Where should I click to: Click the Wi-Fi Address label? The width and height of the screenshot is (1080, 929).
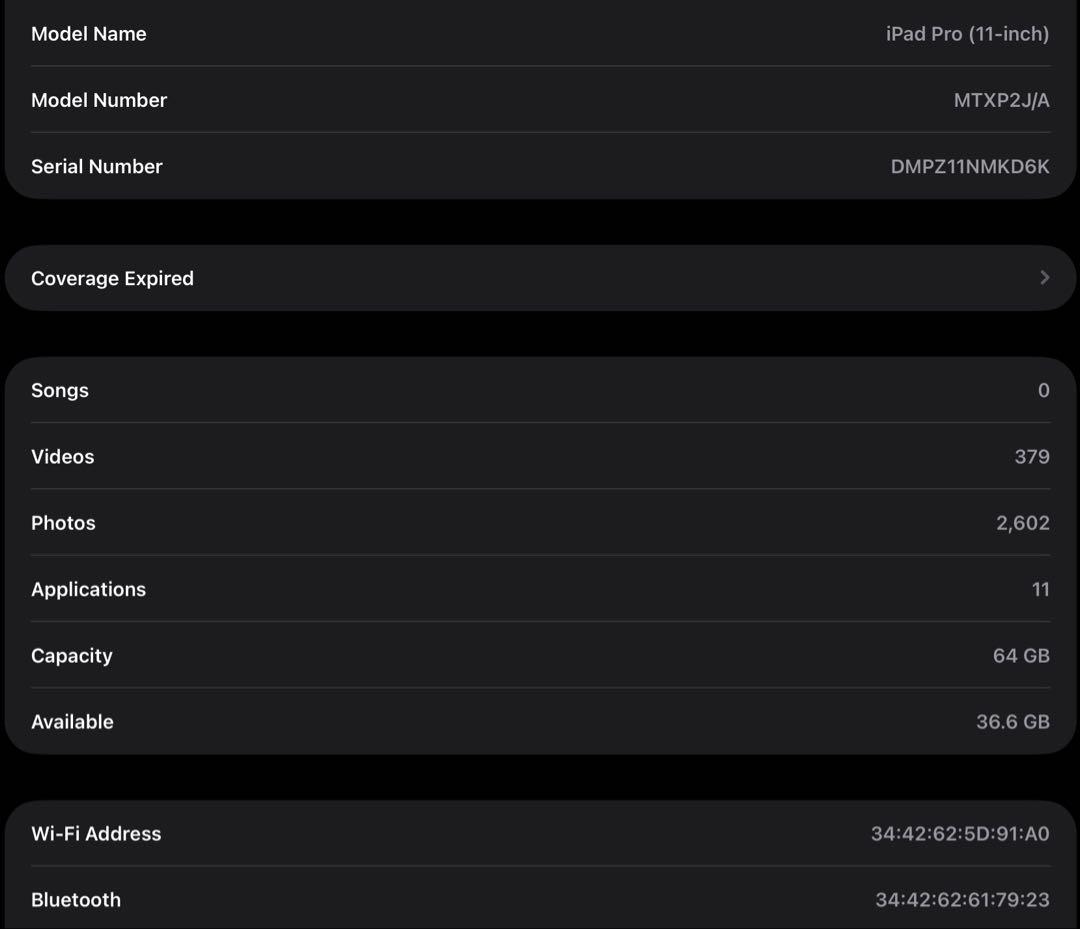click(x=96, y=834)
